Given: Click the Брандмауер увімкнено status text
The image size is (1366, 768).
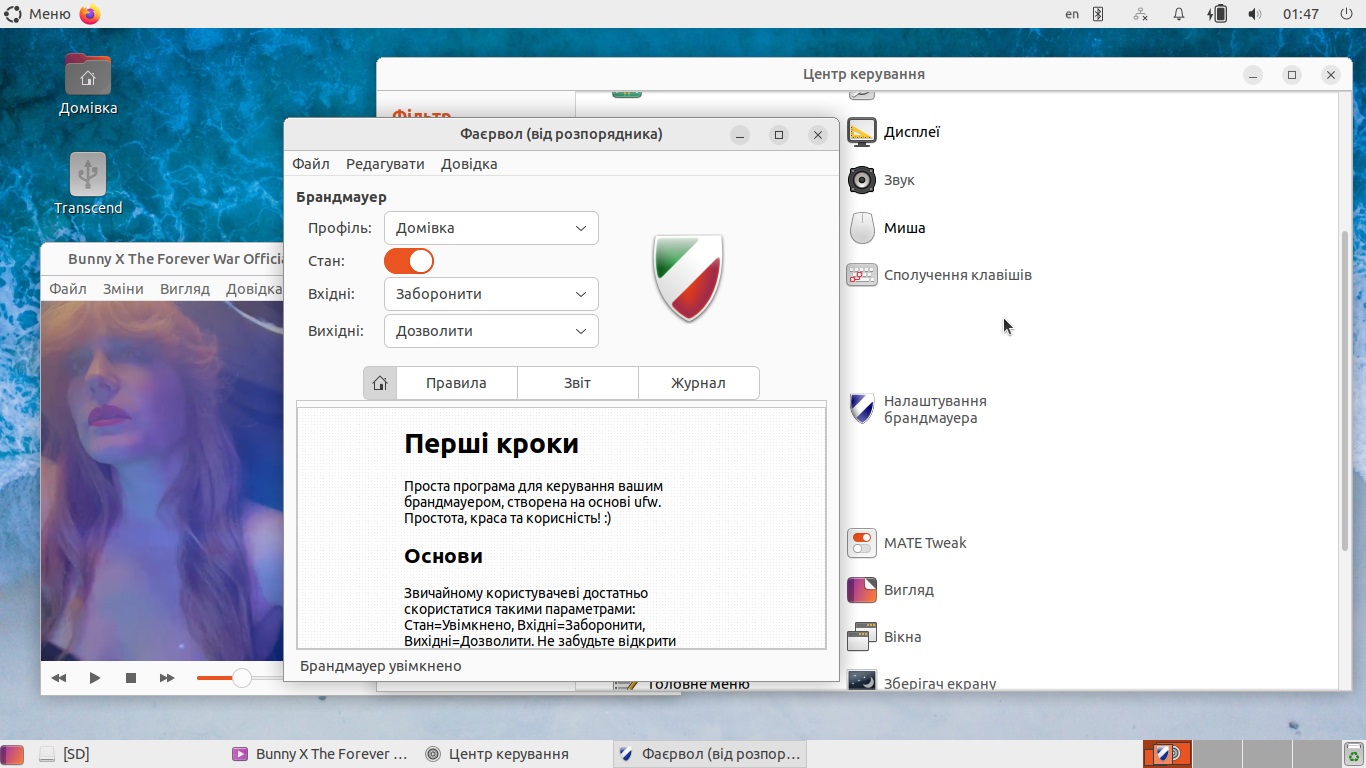Looking at the screenshot, I should (x=381, y=666).
